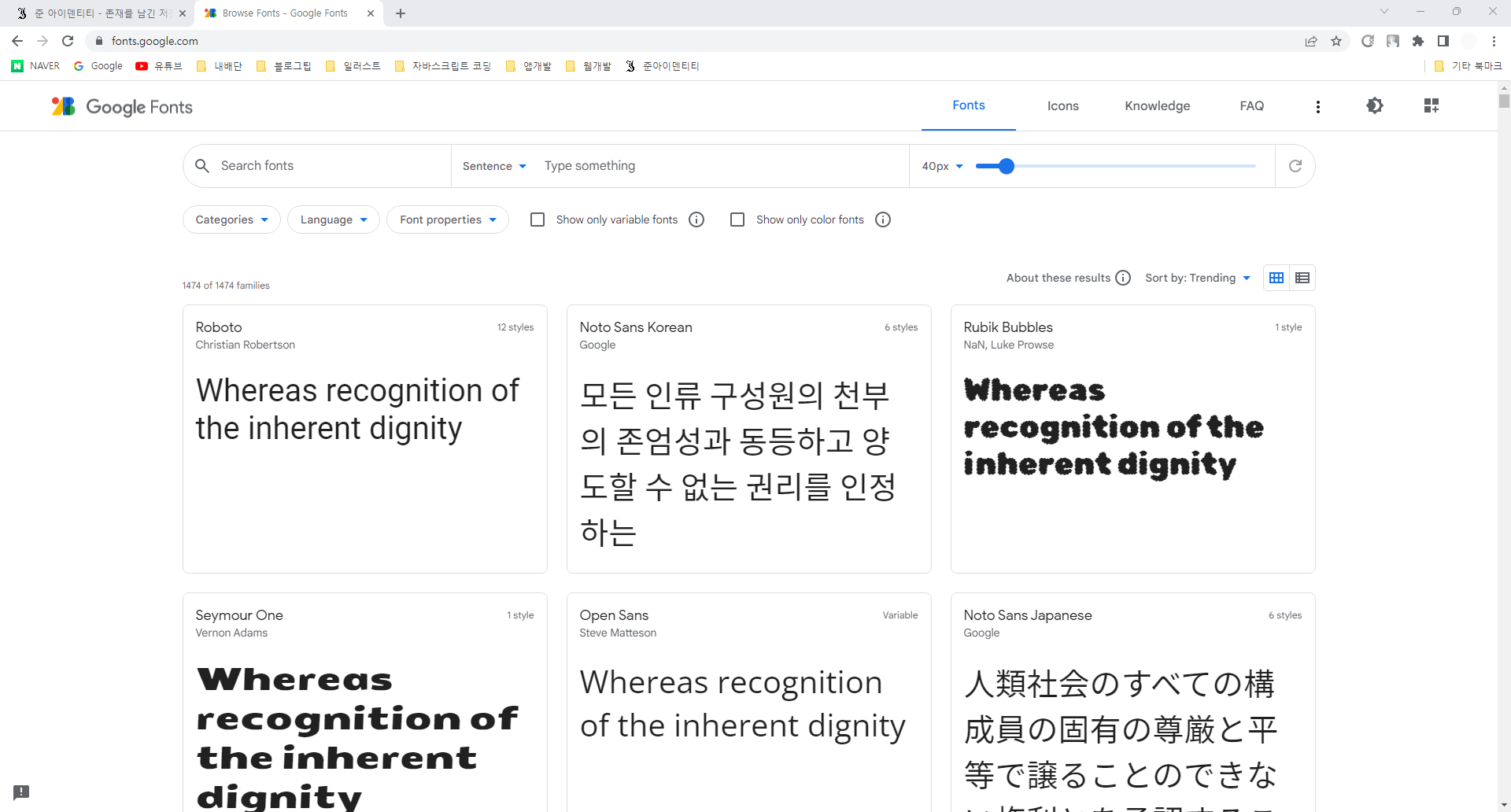Open the Rubik Bubbles font

(1133, 439)
